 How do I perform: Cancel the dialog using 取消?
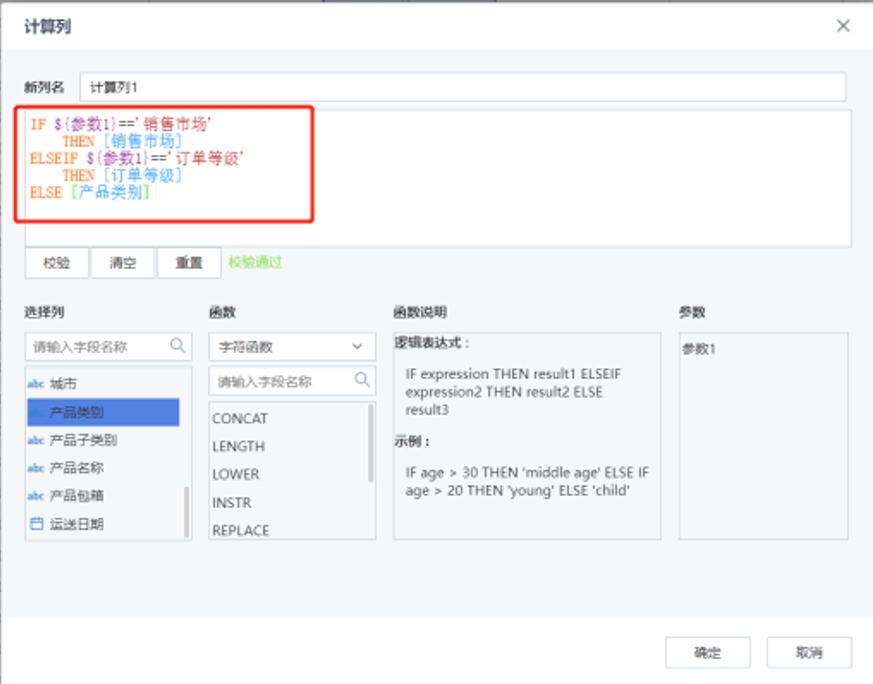click(x=808, y=652)
